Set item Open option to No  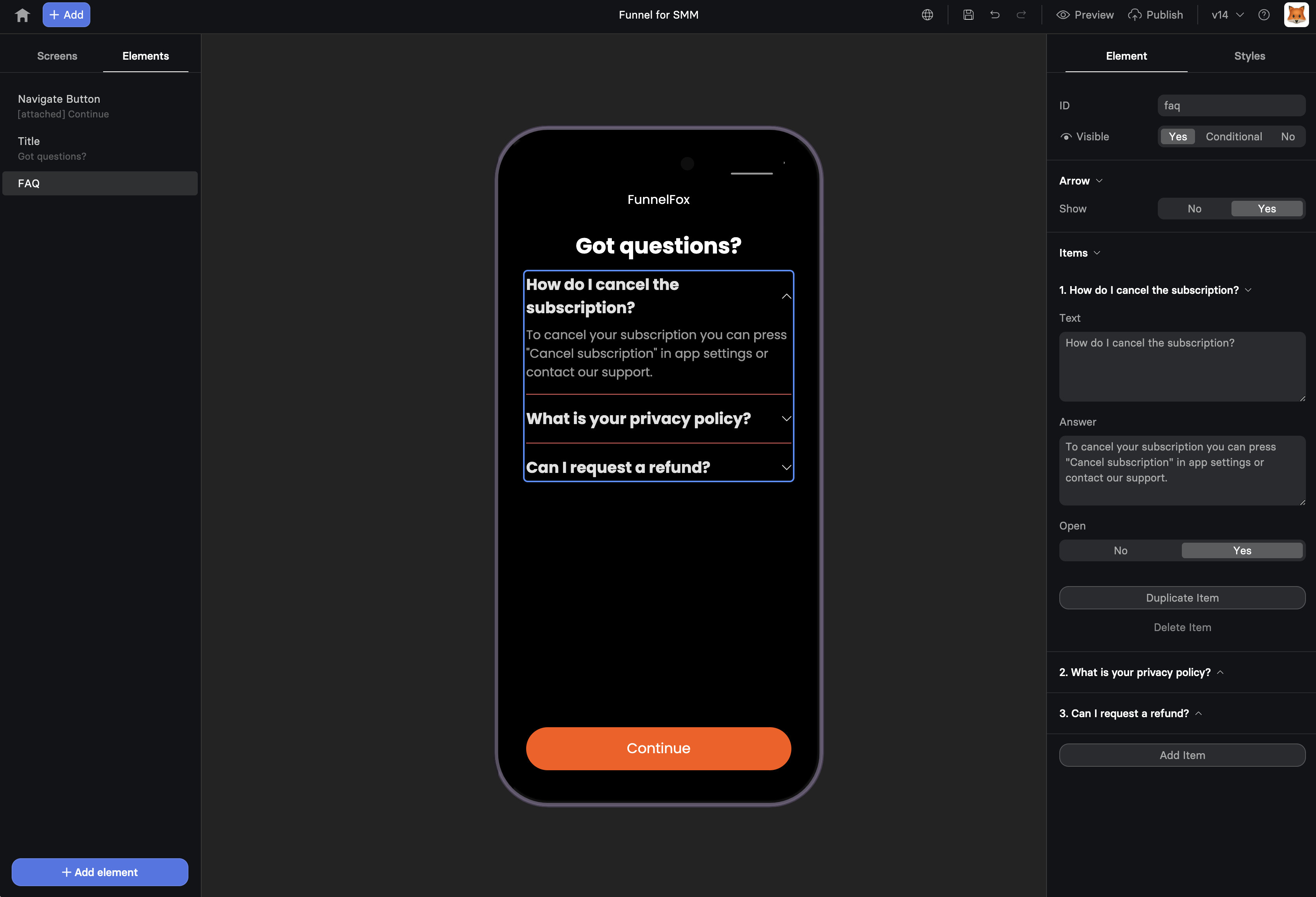point(1121,550)
